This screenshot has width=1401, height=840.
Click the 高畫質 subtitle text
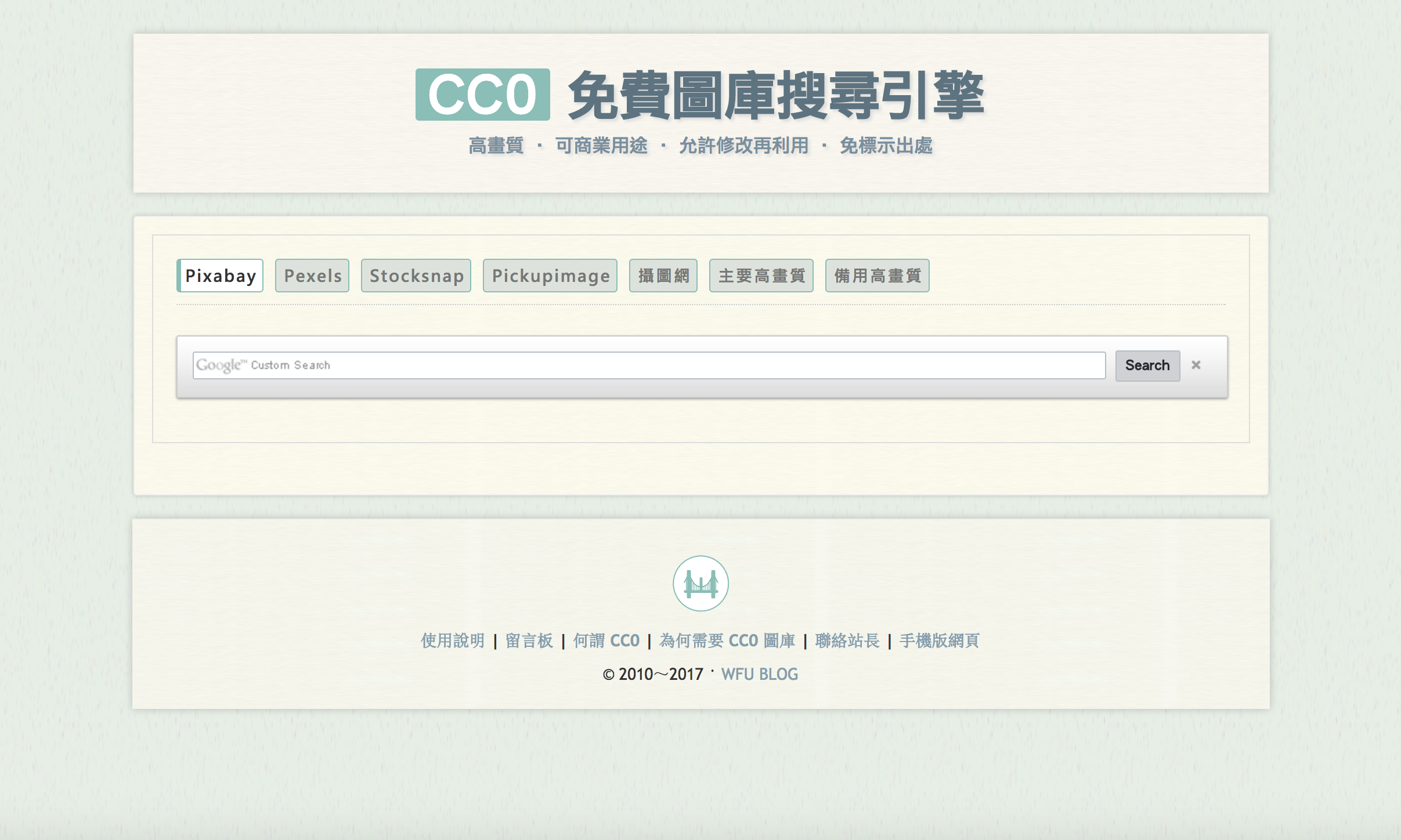click(496, 145)
